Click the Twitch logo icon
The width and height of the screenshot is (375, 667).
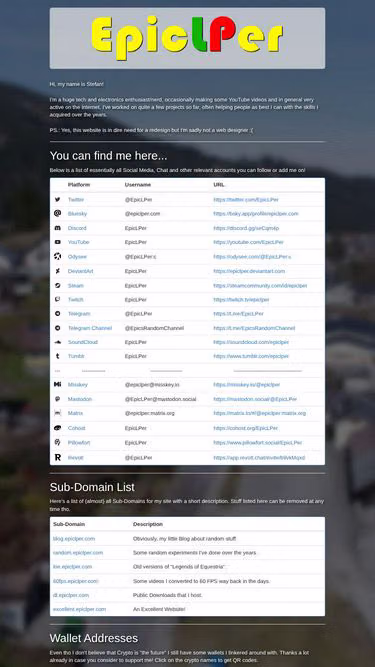pyautogui.click(x=57, y=299)
